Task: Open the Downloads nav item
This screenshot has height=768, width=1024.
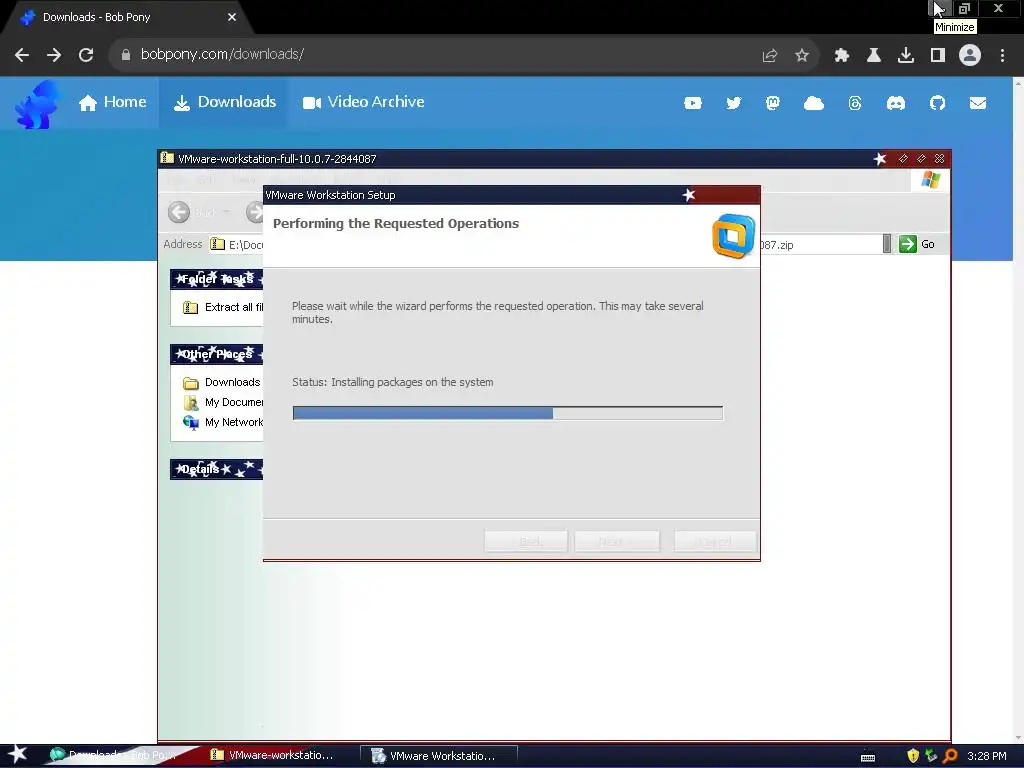Action: [x=224, y=103]
